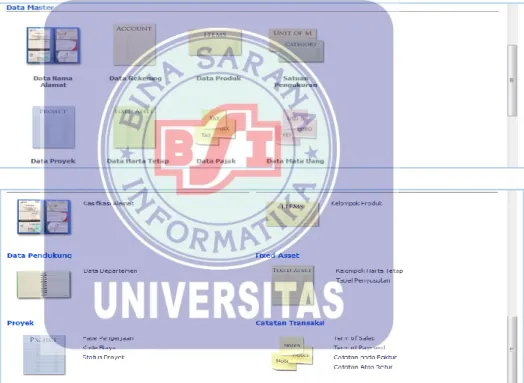Click the Data Pendukung section heading
This screenshot has height=383, width=524.
(x=39, y=255)
